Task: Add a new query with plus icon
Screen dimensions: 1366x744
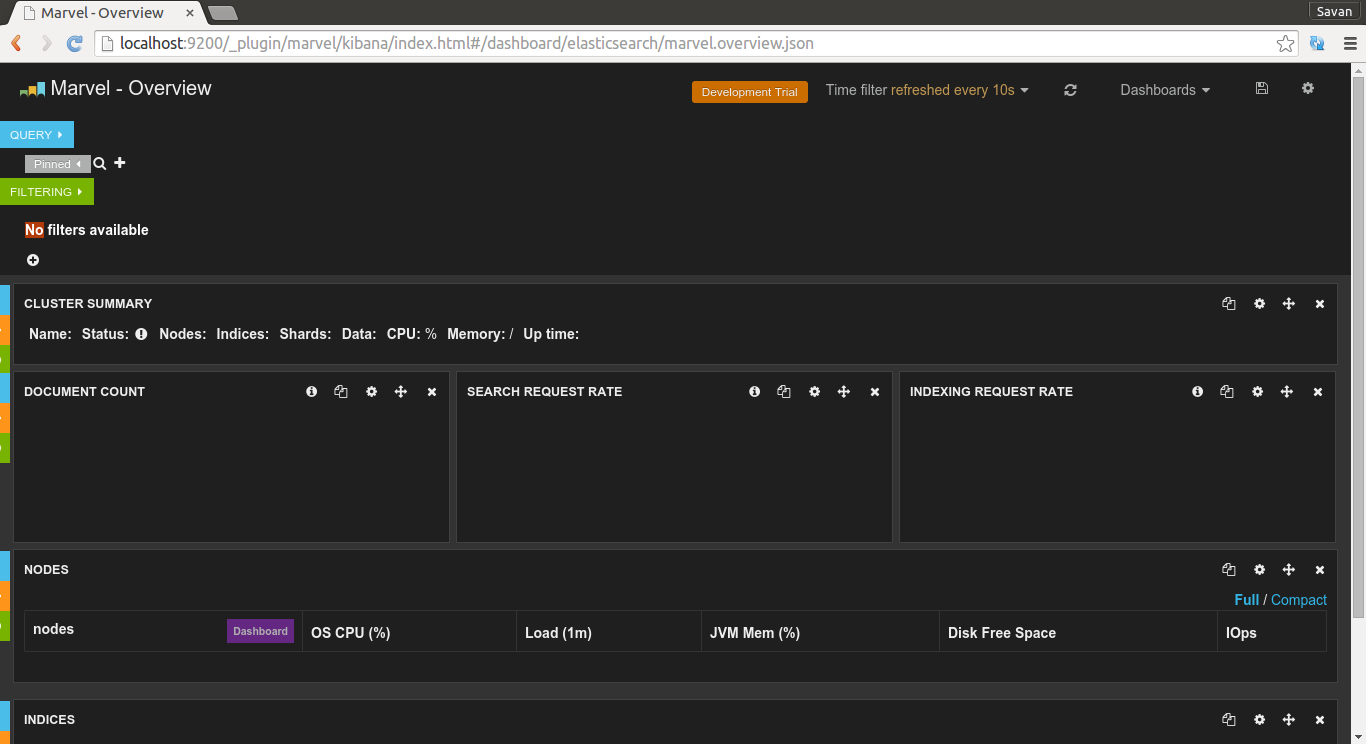Action: [120, 163]
